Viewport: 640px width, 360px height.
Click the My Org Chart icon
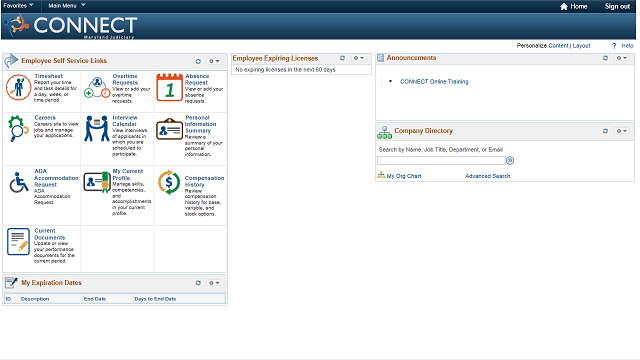click(x=381, y=175)
